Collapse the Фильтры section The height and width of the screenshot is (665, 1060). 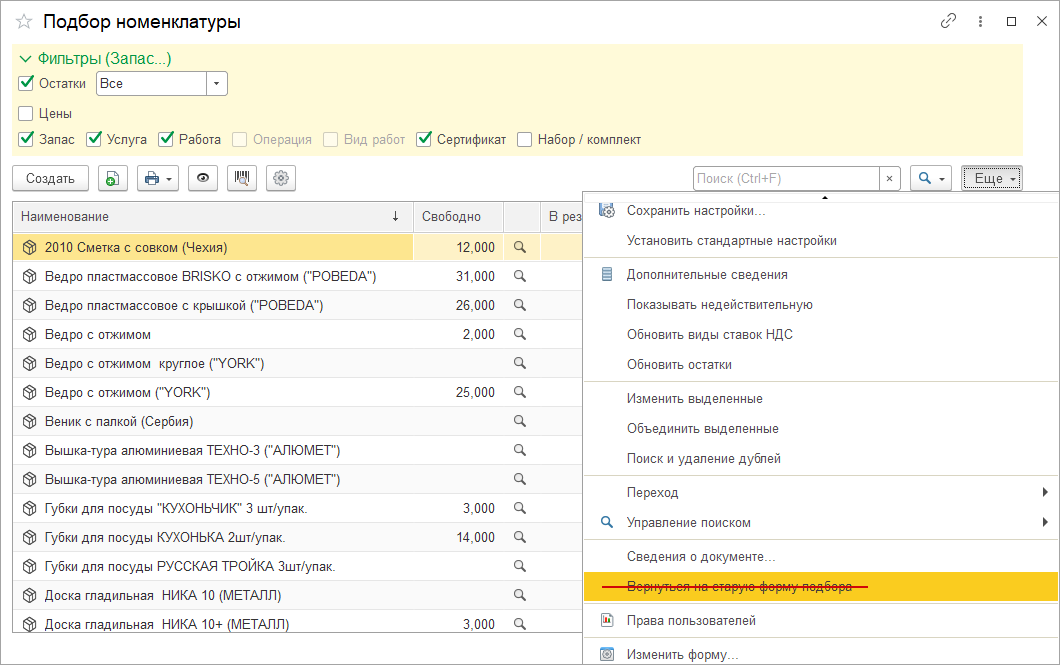[25, 59]
